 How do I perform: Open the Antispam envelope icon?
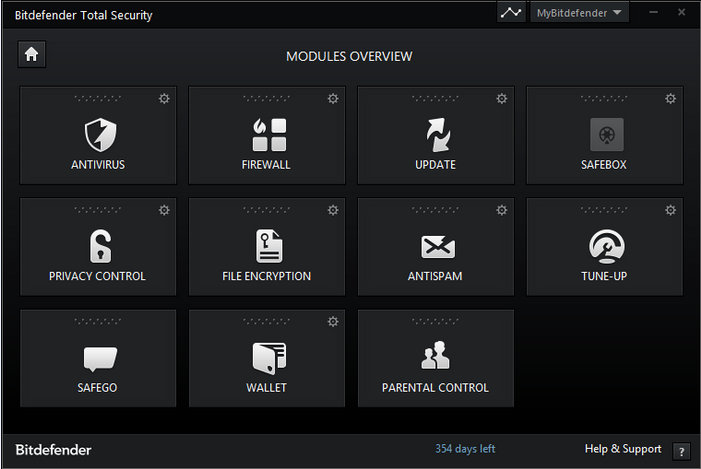click(x=438, y=247)
